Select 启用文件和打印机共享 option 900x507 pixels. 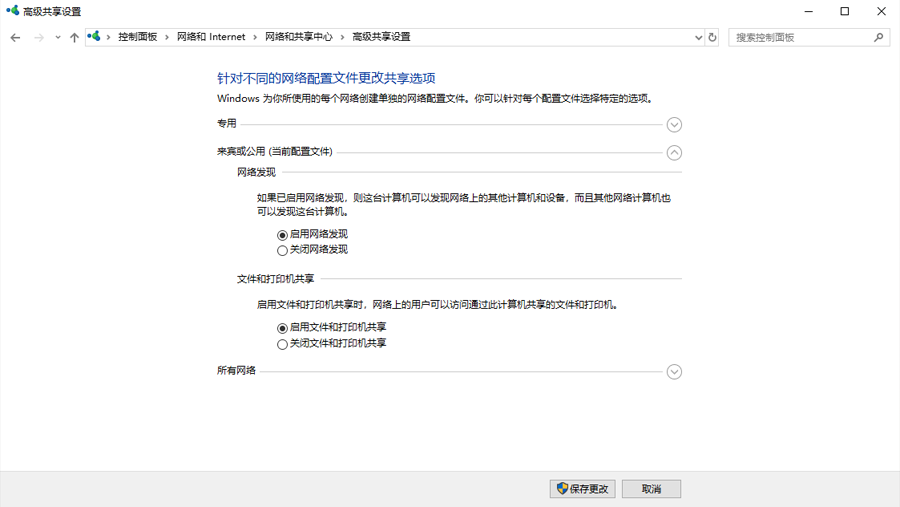click(282, 328)
